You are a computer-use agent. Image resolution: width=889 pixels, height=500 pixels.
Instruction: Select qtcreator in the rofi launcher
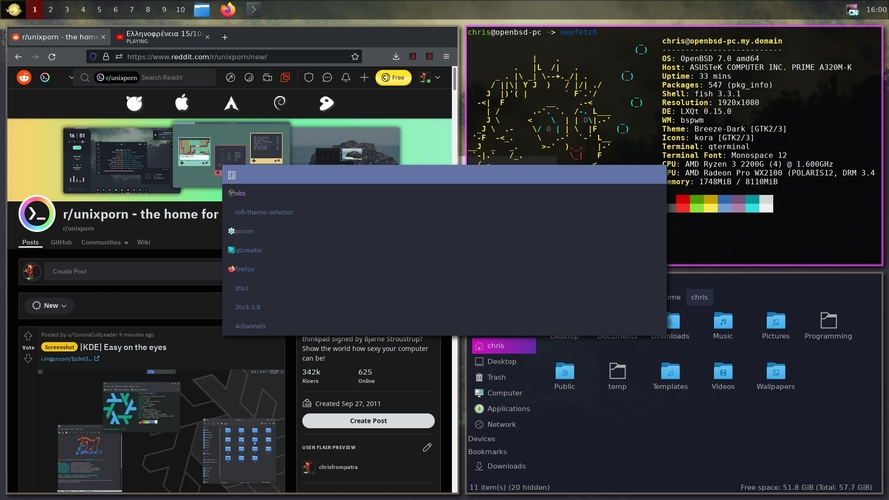(444, 250)
